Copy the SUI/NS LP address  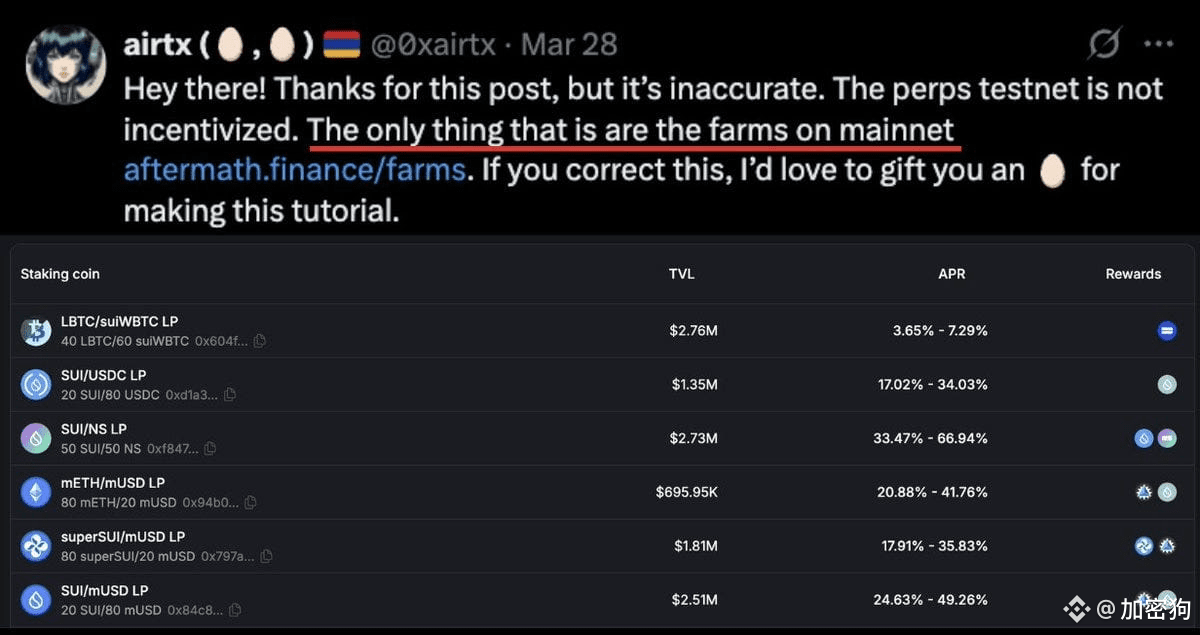(x=210, y=449)
